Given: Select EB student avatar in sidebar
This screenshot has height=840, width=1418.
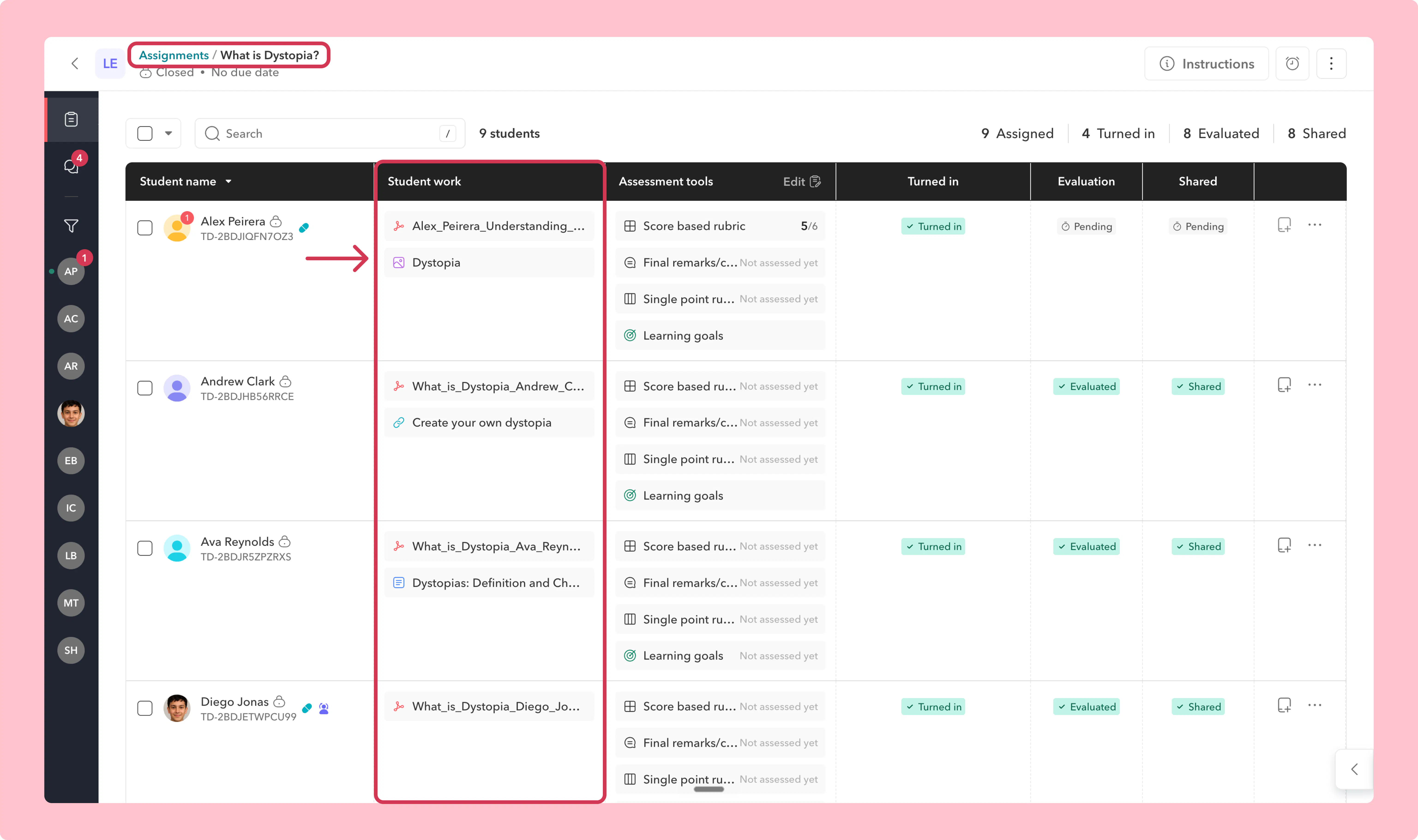Looking at the screenshot, I should 71,461.
